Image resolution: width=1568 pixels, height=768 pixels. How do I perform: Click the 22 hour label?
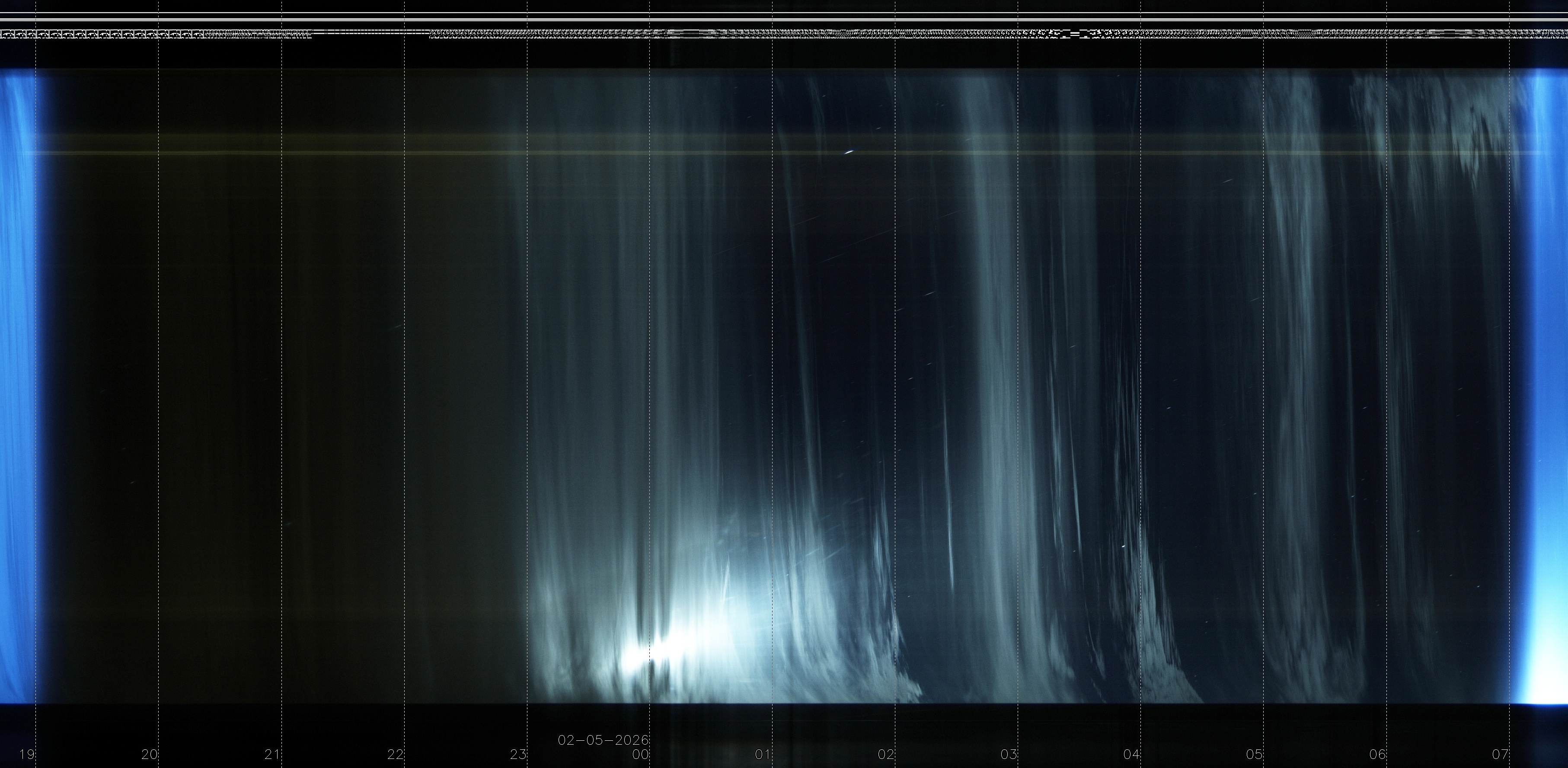point(396,755)
